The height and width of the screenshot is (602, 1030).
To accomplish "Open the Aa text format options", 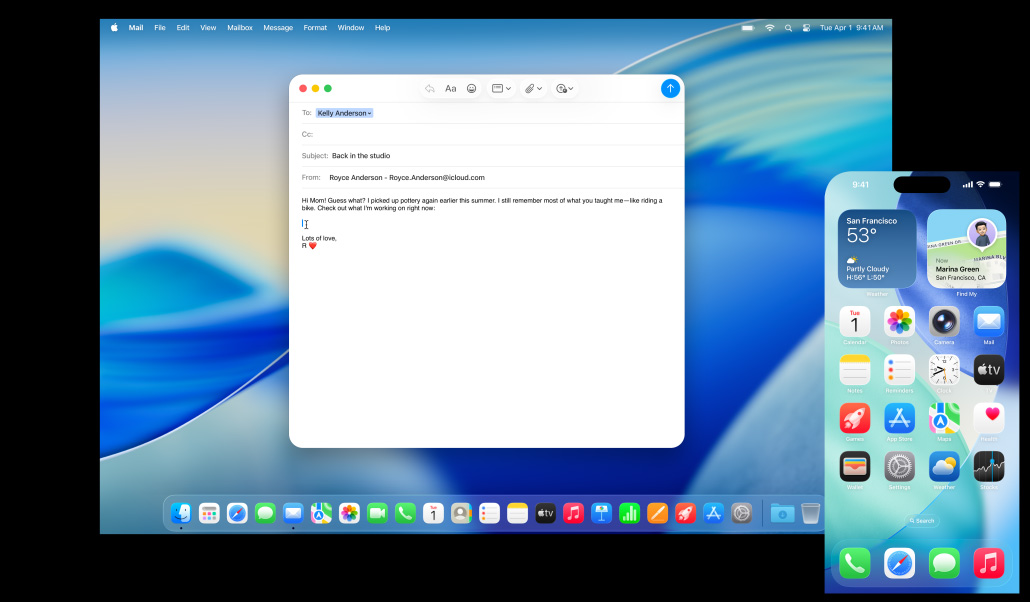I will pos(451,89).
